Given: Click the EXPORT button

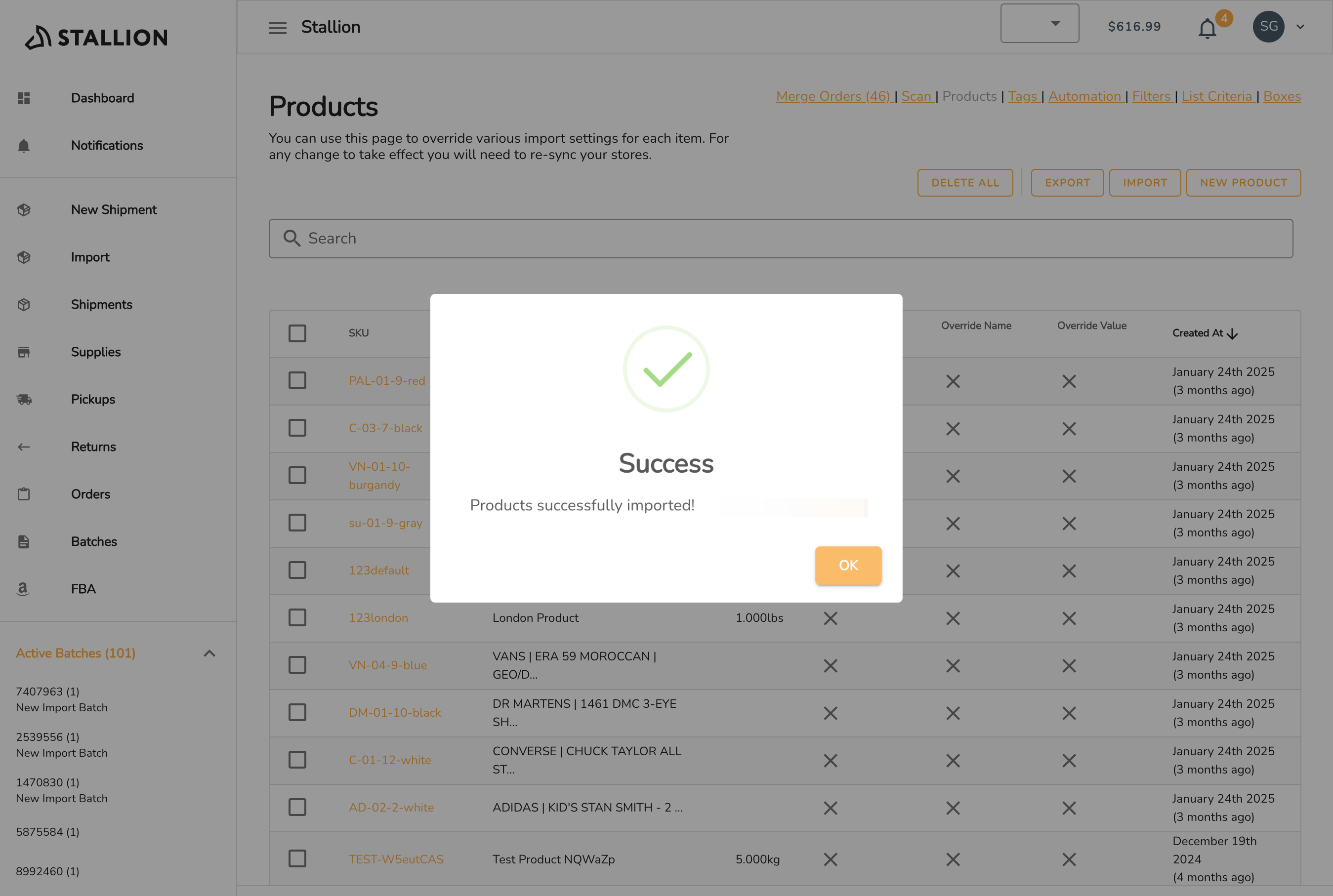Looking at the screenshot, I should click(x=1067, y=183).
